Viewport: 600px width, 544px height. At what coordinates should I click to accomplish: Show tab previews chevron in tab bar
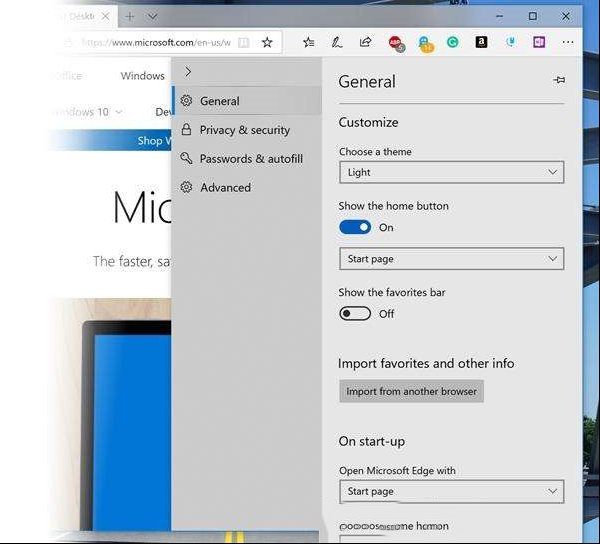(152, 16)
